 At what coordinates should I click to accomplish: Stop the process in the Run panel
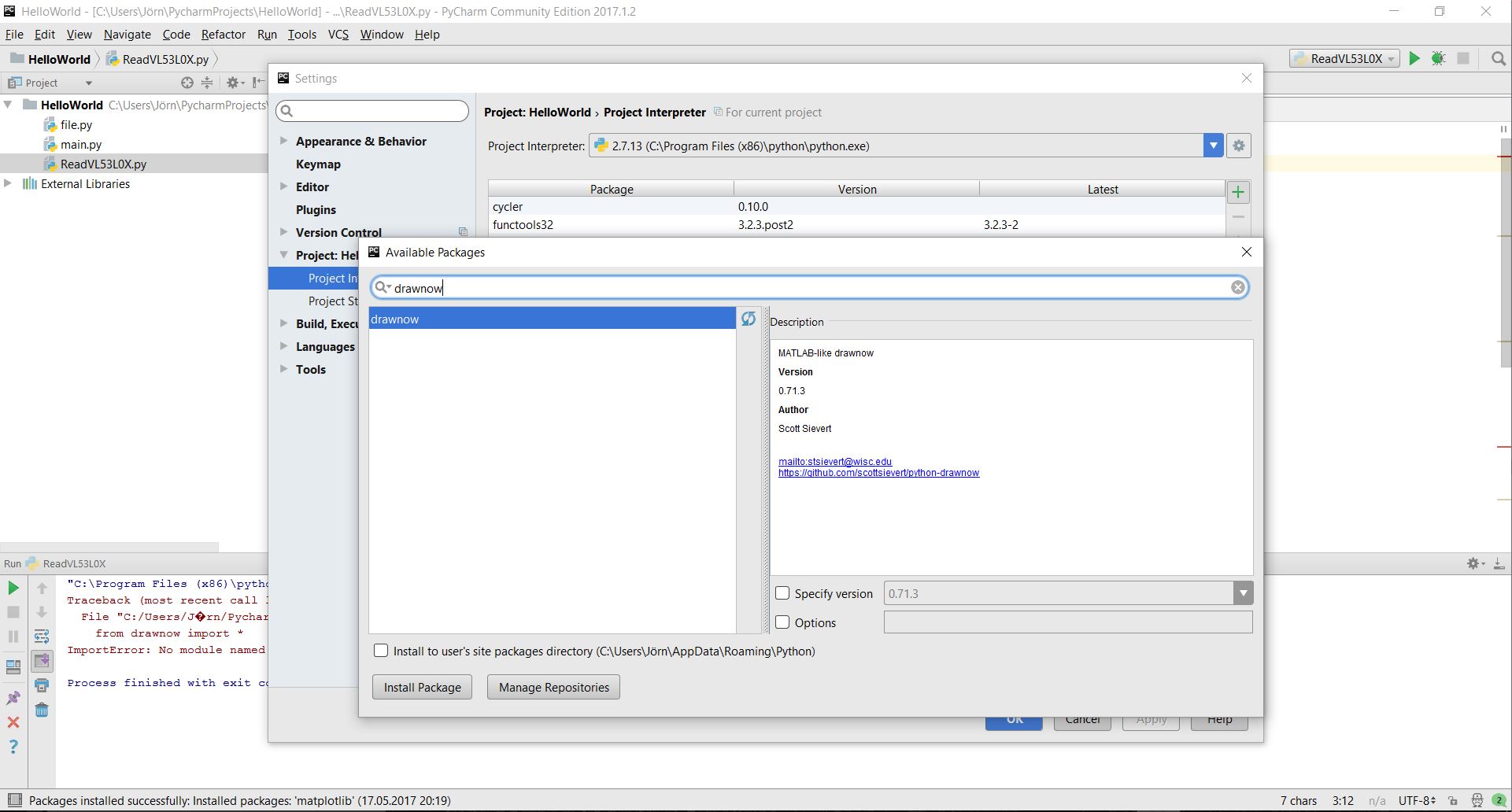pos(13,612)
